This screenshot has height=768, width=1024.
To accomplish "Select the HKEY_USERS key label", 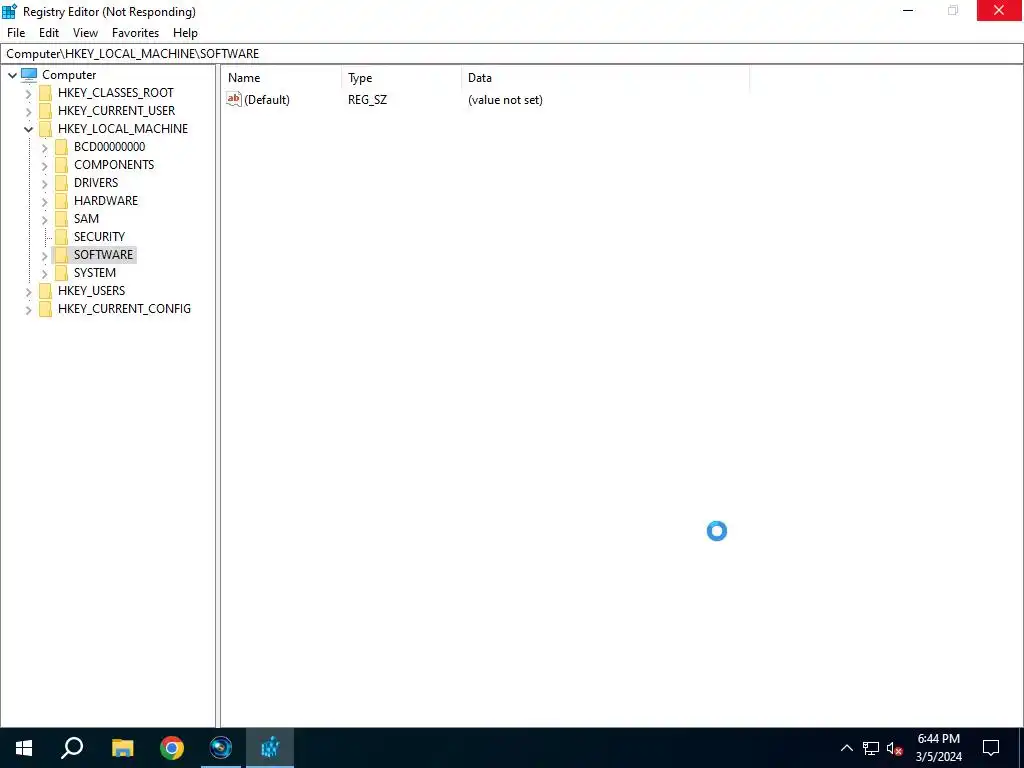I will pyautogui.click(x=91, y=291).
